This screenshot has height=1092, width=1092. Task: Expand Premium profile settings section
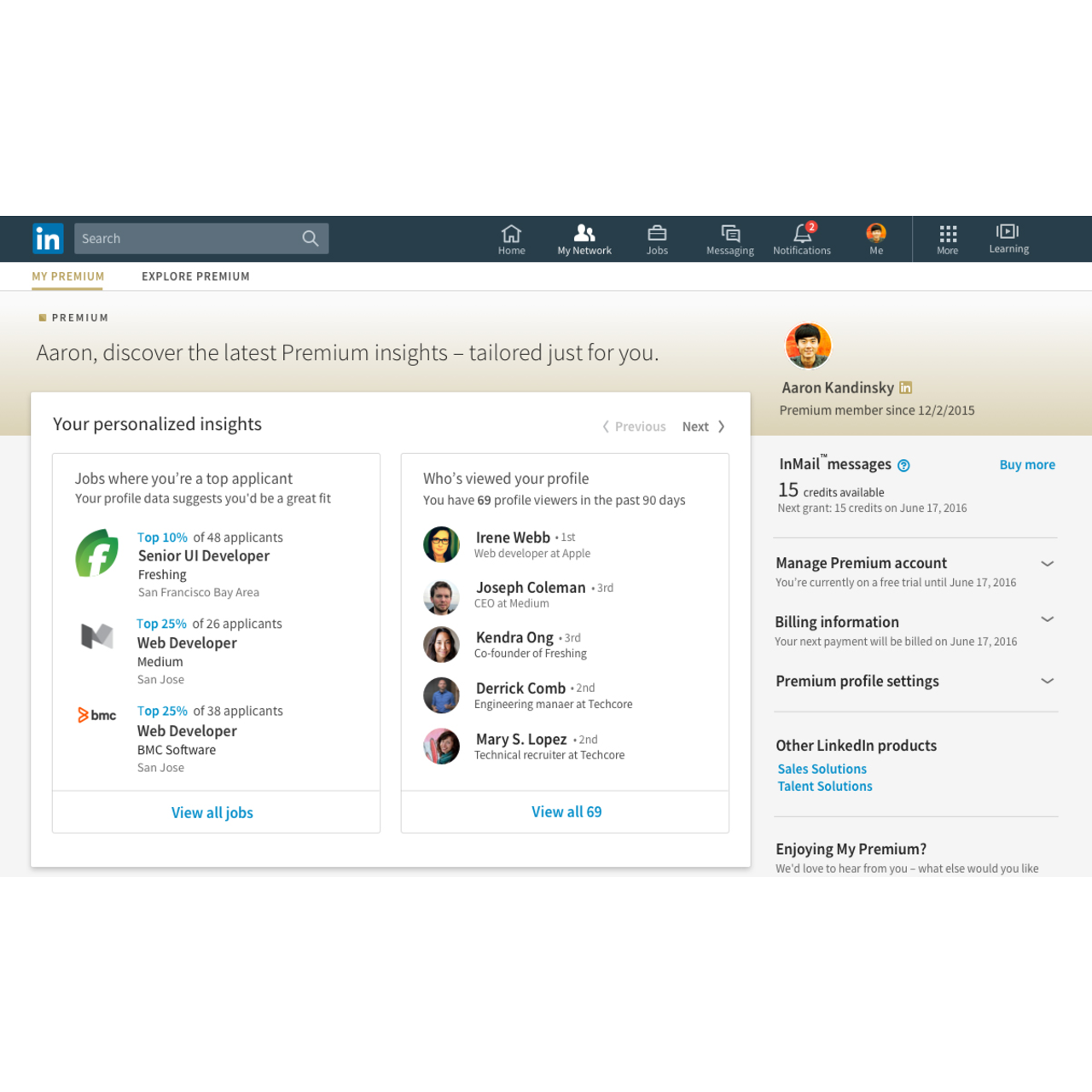coord(1048,681)
